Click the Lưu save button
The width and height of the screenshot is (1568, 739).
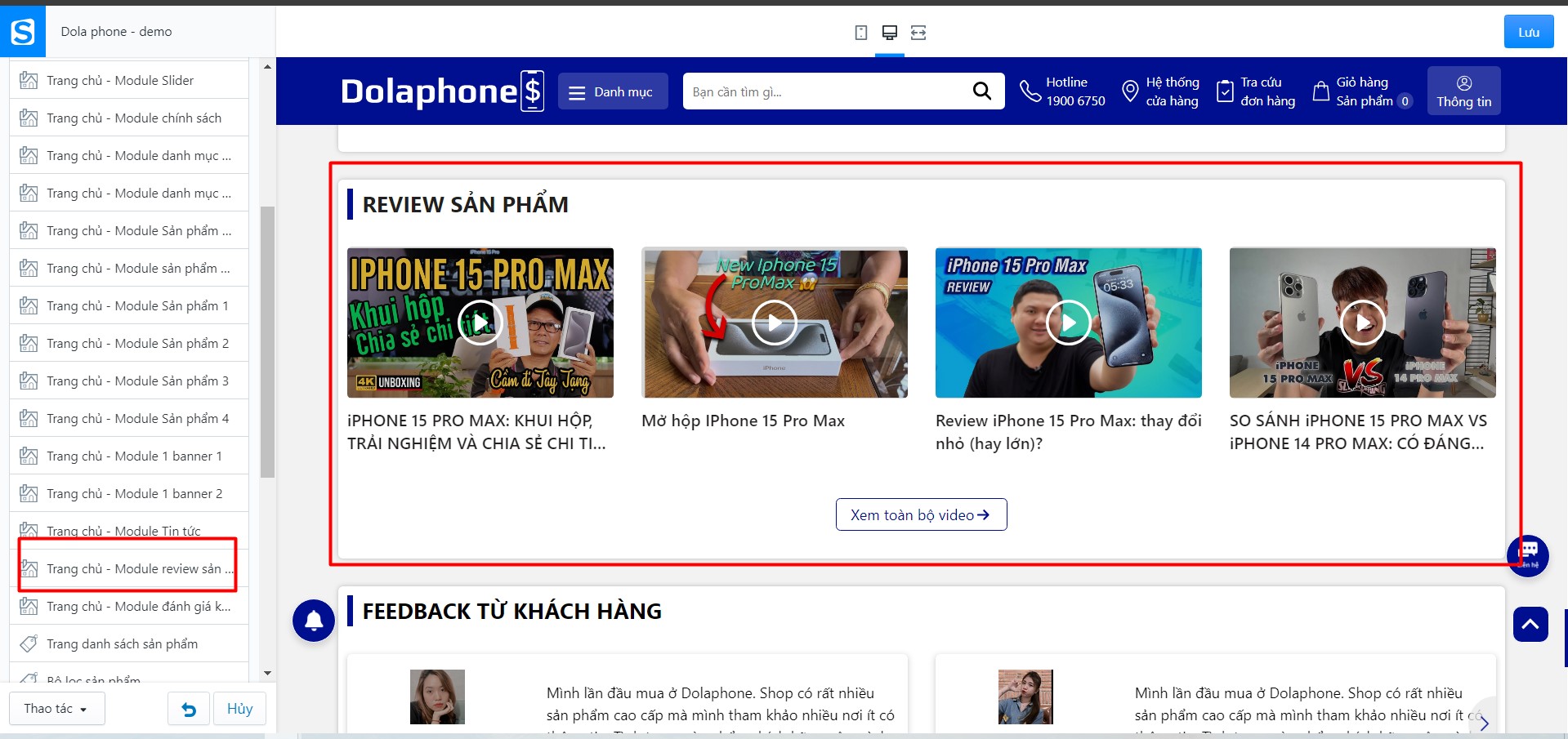coord(1529,32)
